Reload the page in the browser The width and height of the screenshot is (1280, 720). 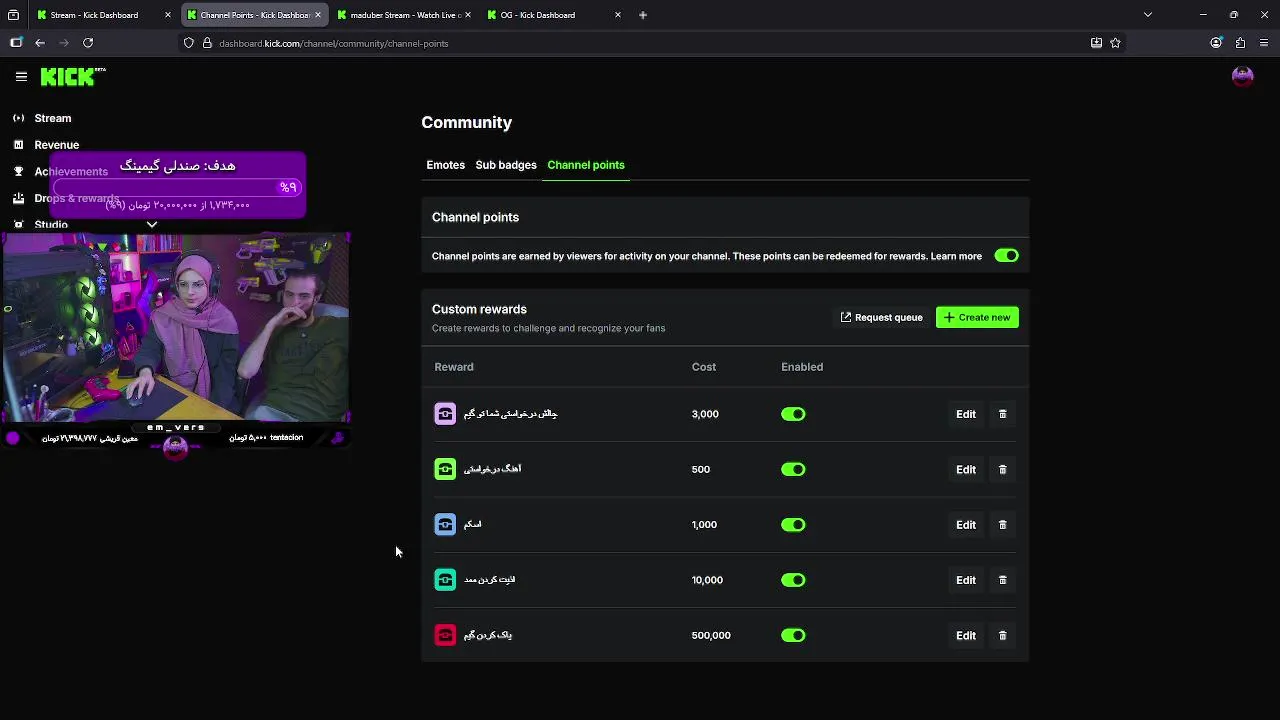coord(88,43)
